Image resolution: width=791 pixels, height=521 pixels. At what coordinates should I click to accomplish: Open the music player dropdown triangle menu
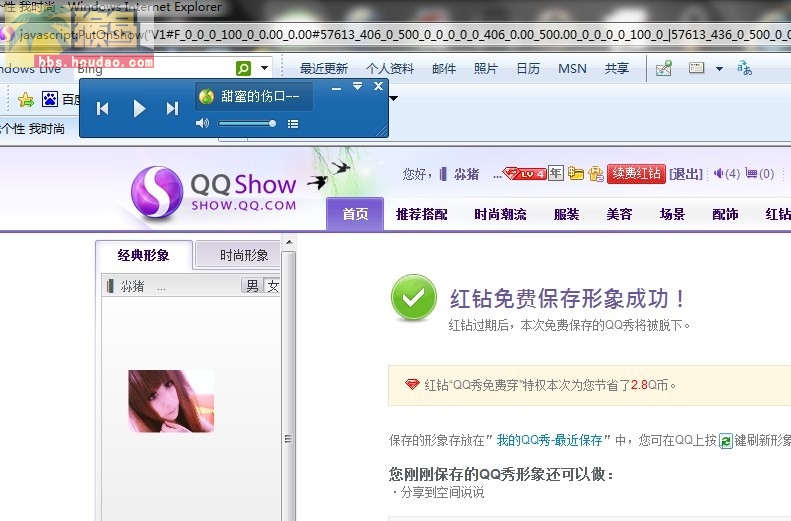click(357, 86)
